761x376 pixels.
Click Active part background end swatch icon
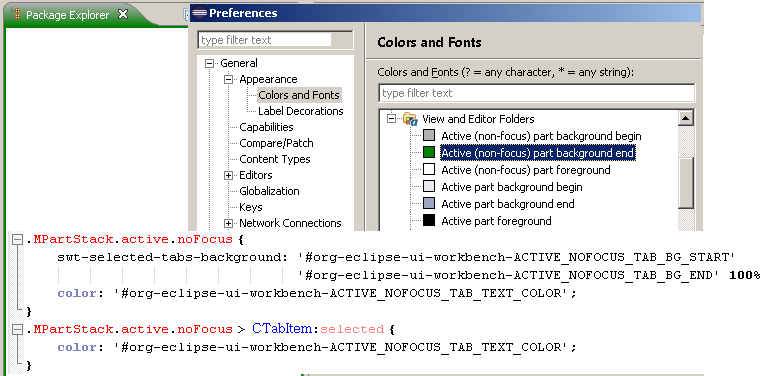point(429,204)
